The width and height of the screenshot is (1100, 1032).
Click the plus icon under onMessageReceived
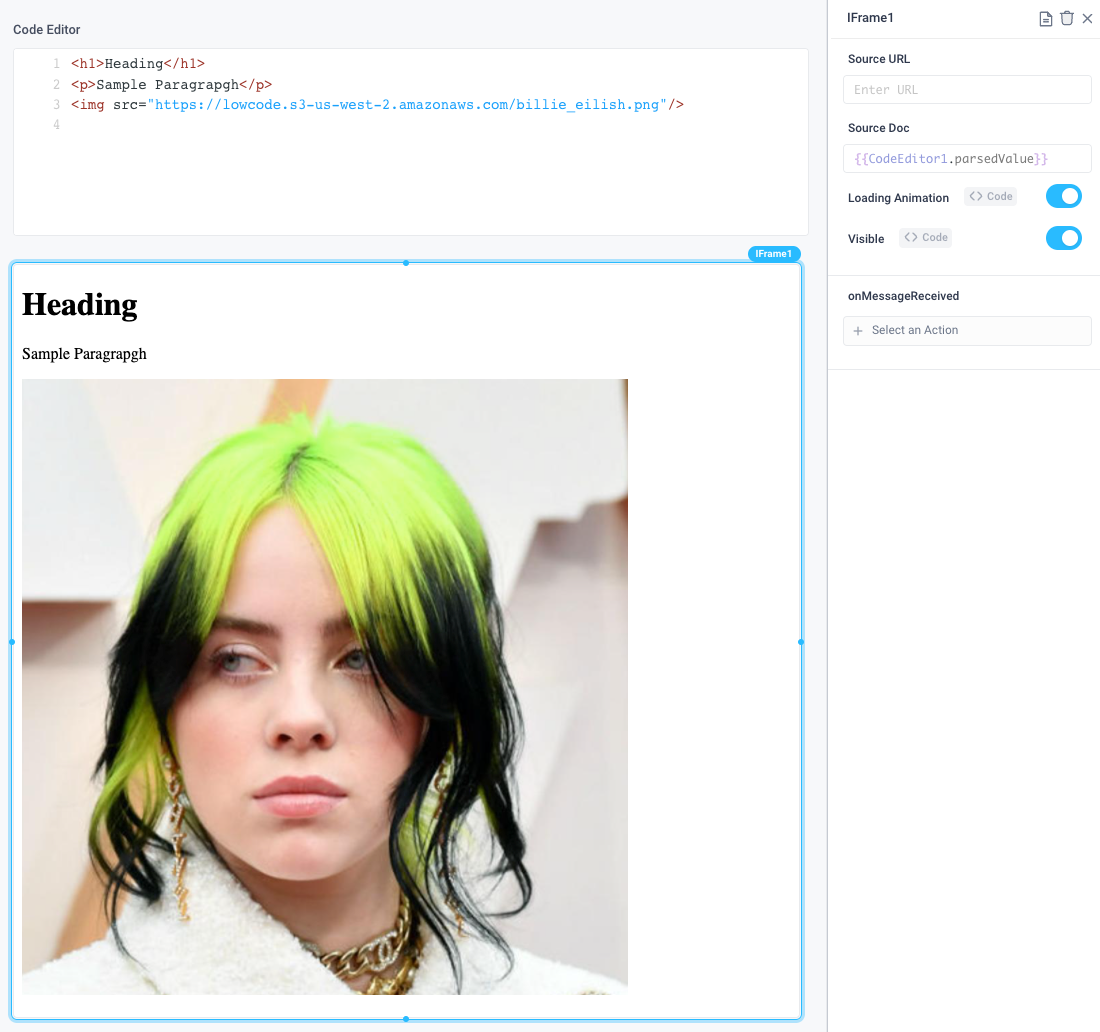pyautogui.click(x=858, y=330)
